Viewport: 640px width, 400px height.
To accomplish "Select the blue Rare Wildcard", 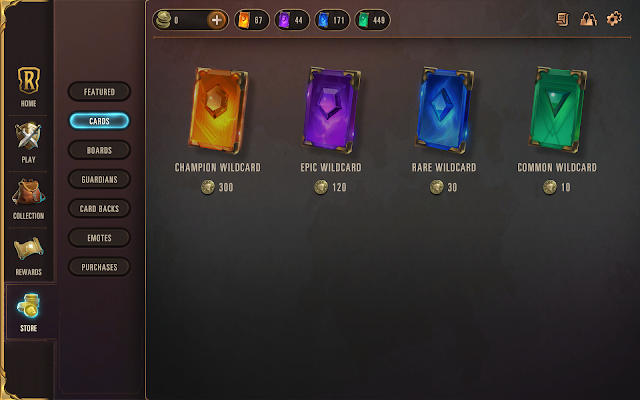I will tap(444, 110).
